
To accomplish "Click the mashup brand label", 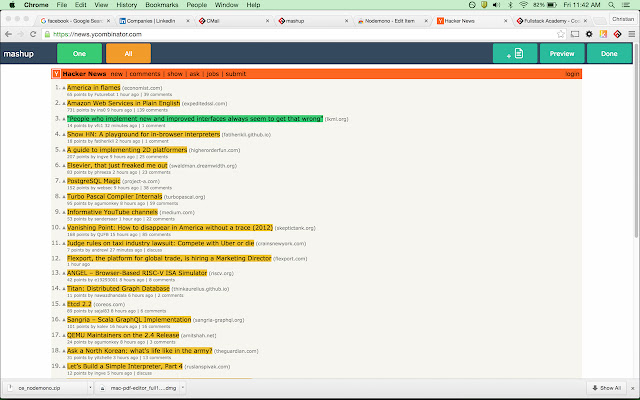I will coord(18,53).
